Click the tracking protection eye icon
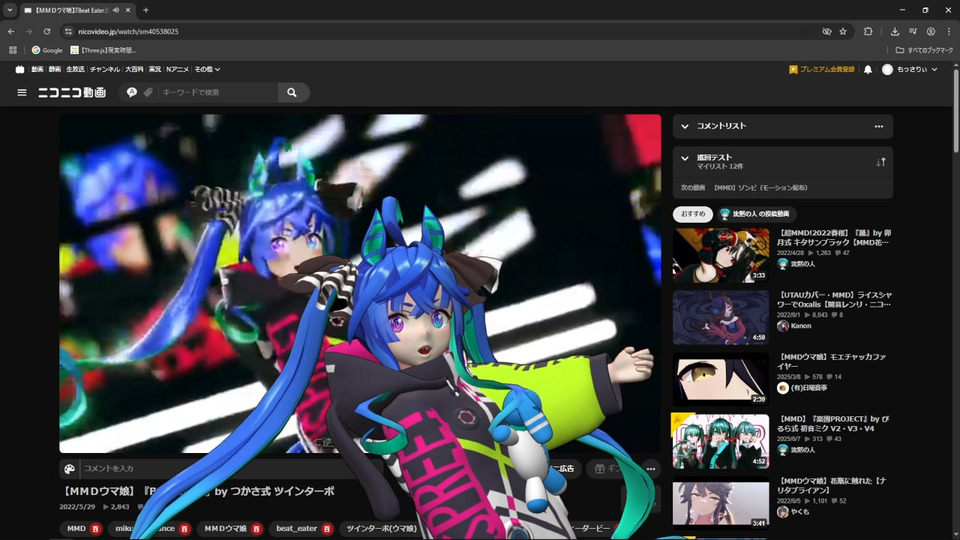 pyautogui.click(x=827, y=31)
